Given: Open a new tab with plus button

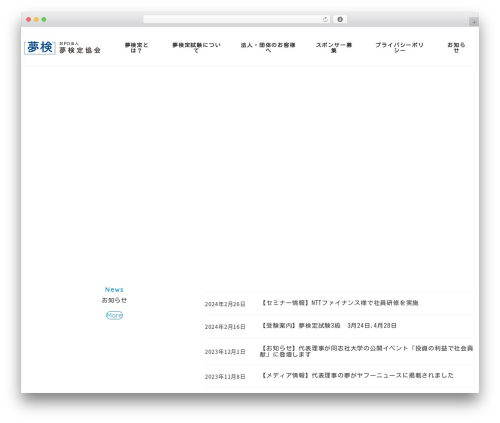Looking at the screenshot, I should point(474,22).
